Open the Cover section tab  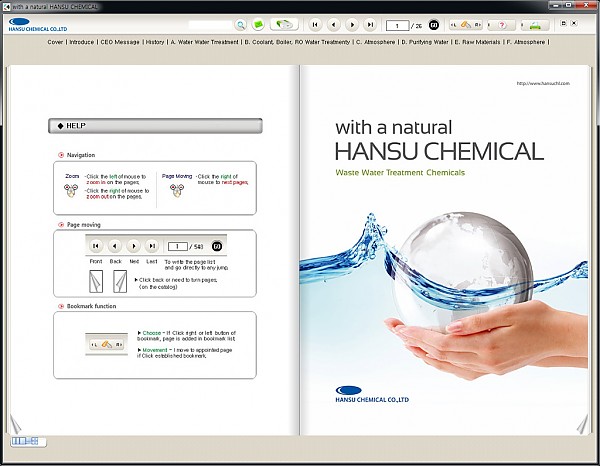coord(56,43)
